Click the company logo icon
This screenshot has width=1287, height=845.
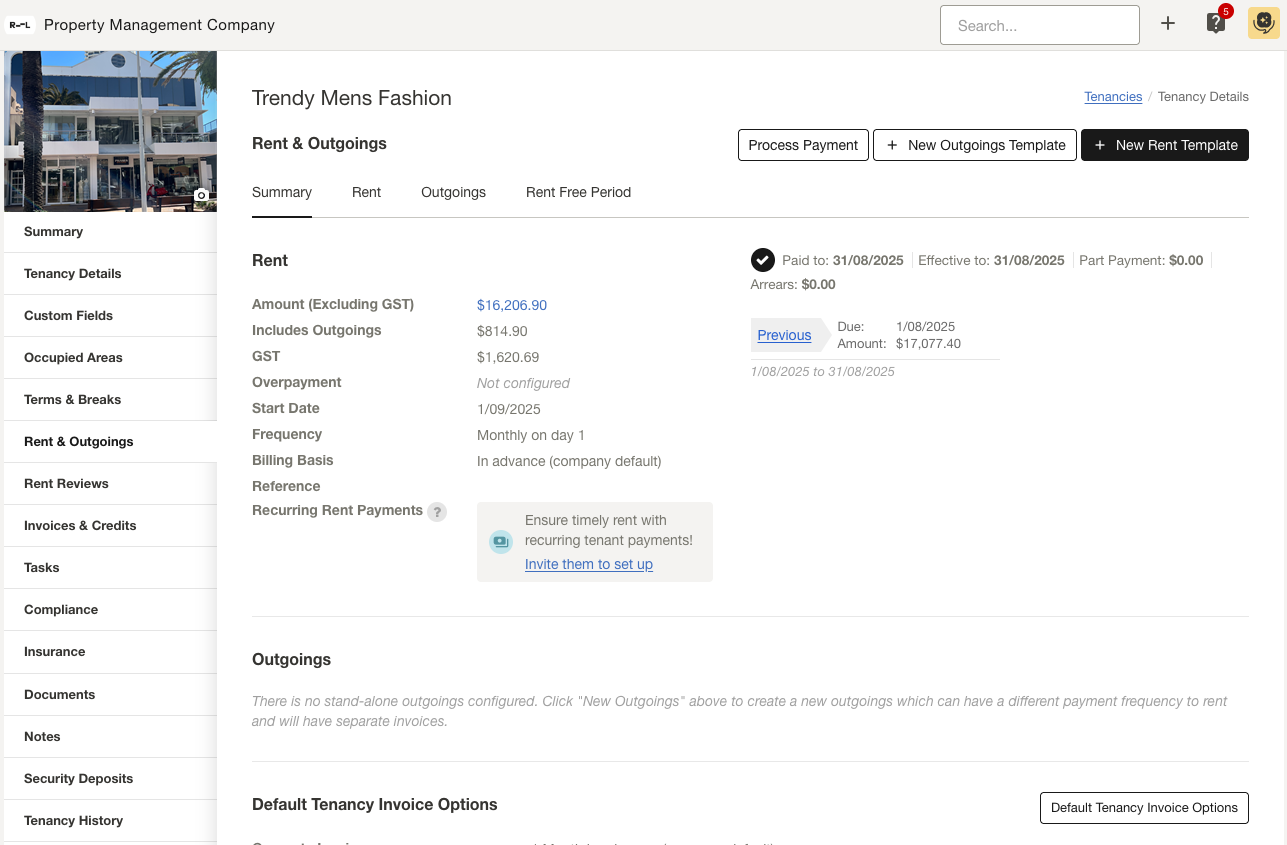click(x=20, y=25)
